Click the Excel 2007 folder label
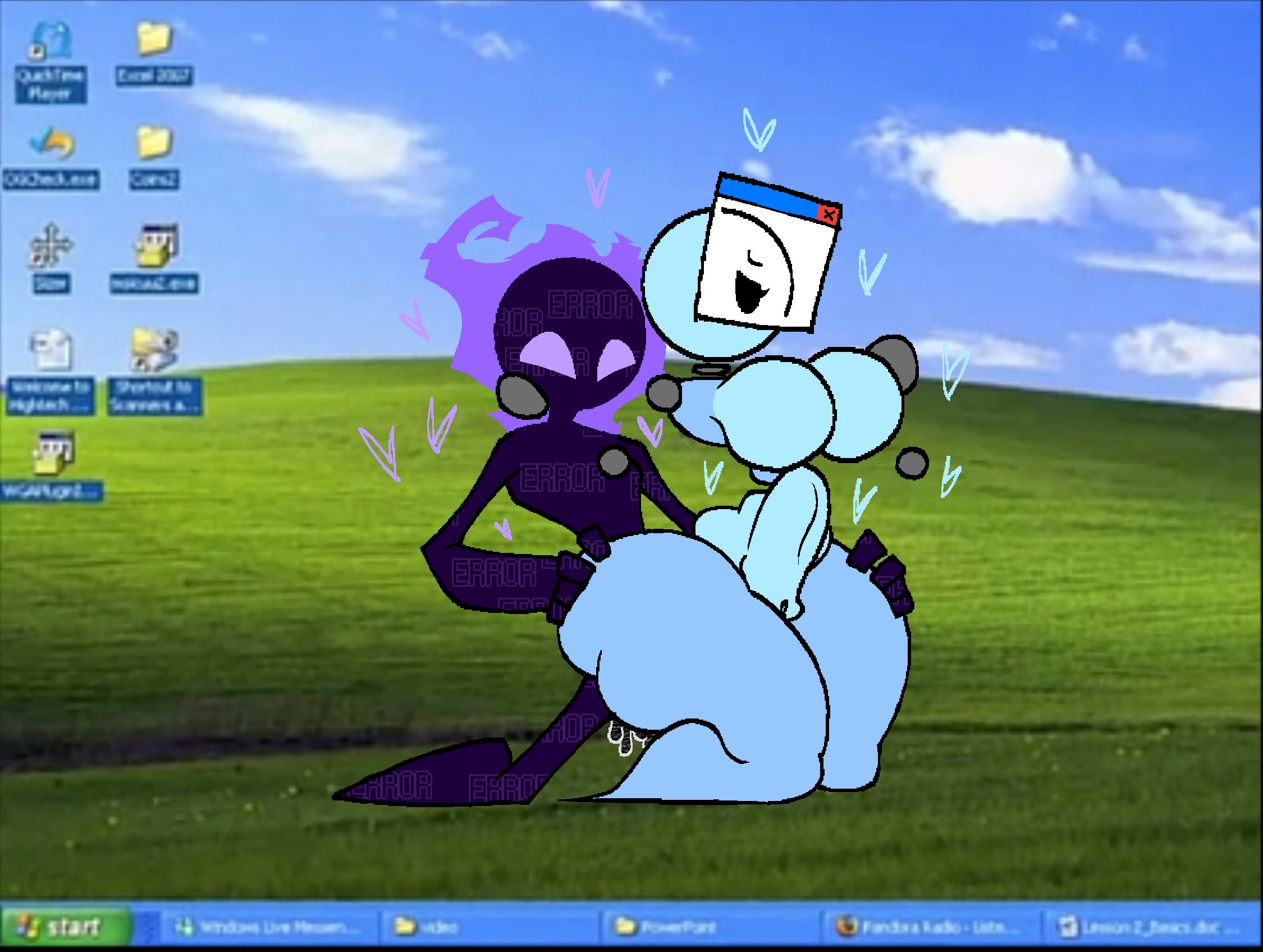 154,75
